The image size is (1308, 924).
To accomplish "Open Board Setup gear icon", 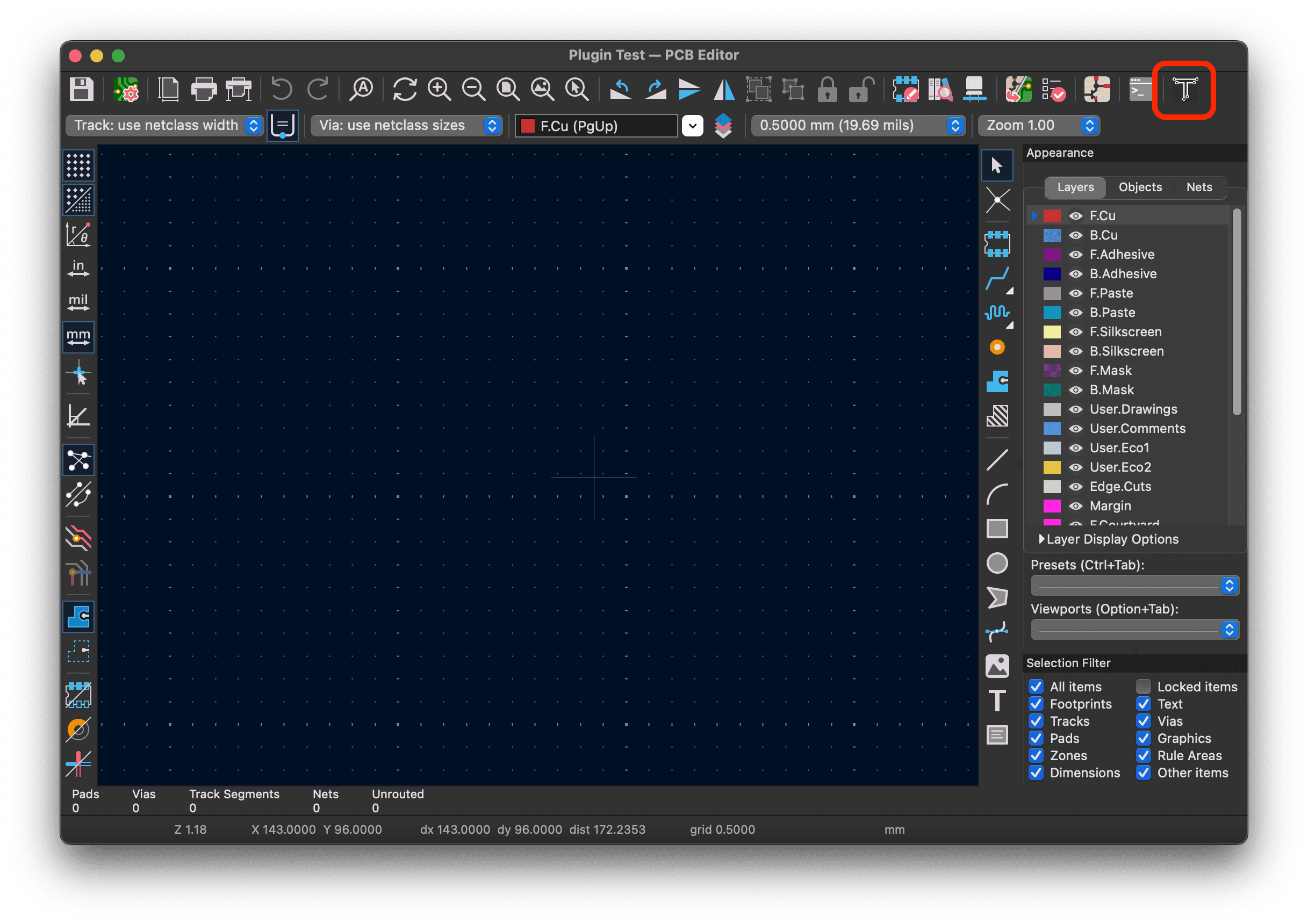I will [x=126, y=89].
